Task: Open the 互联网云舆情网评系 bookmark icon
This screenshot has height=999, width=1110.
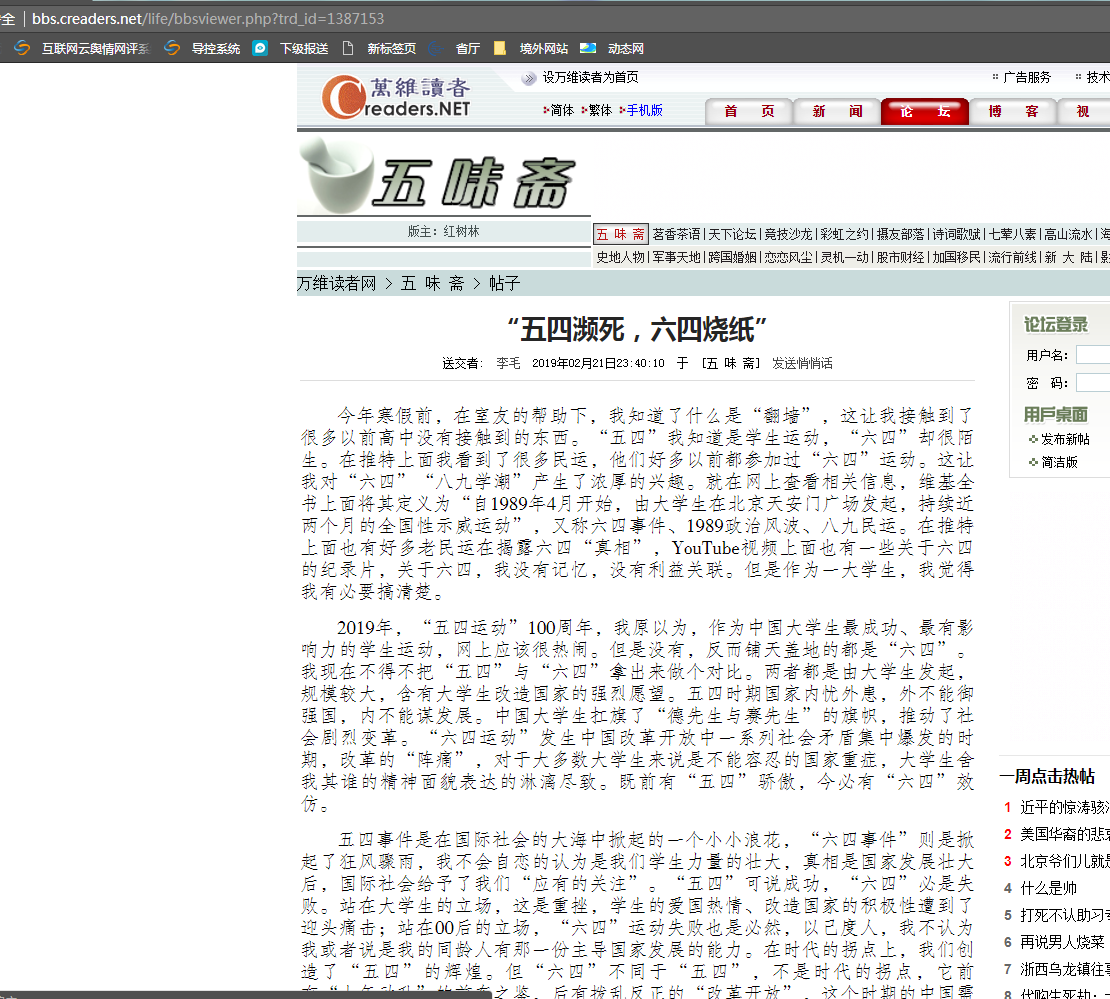Action: point(22,48)
